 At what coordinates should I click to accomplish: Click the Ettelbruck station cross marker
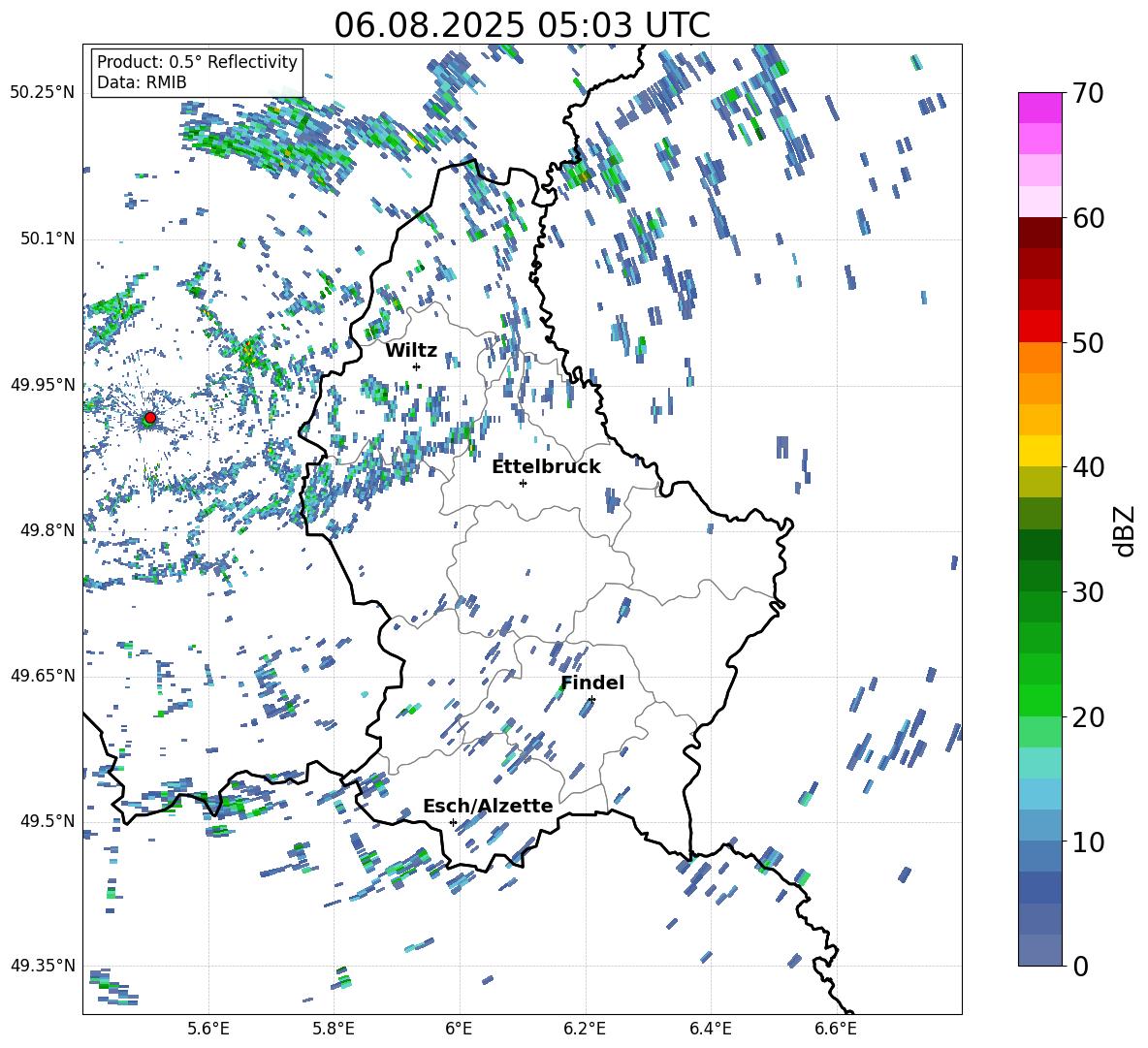point(523,483)
